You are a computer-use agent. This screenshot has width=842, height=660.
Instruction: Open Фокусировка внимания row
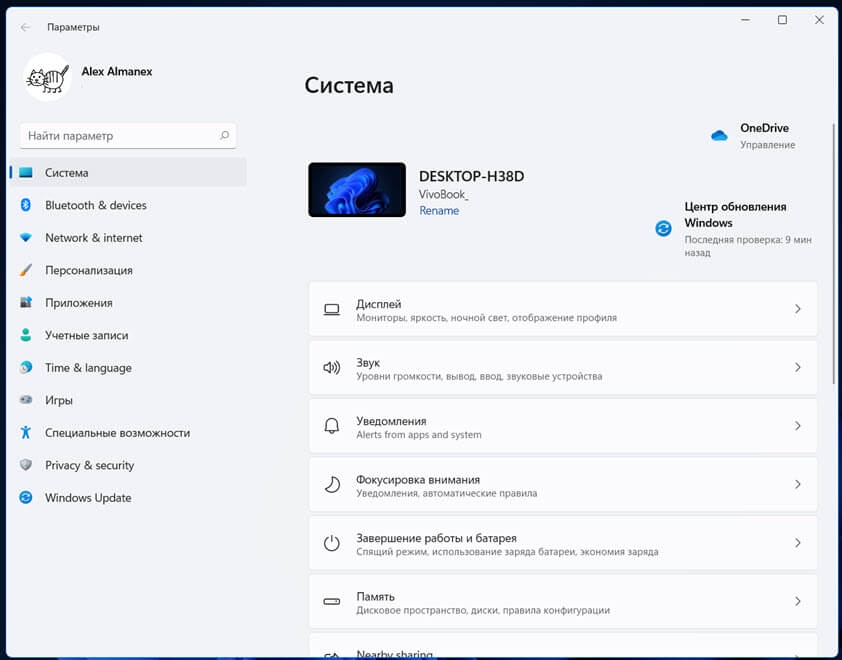[x=563, y=484]
